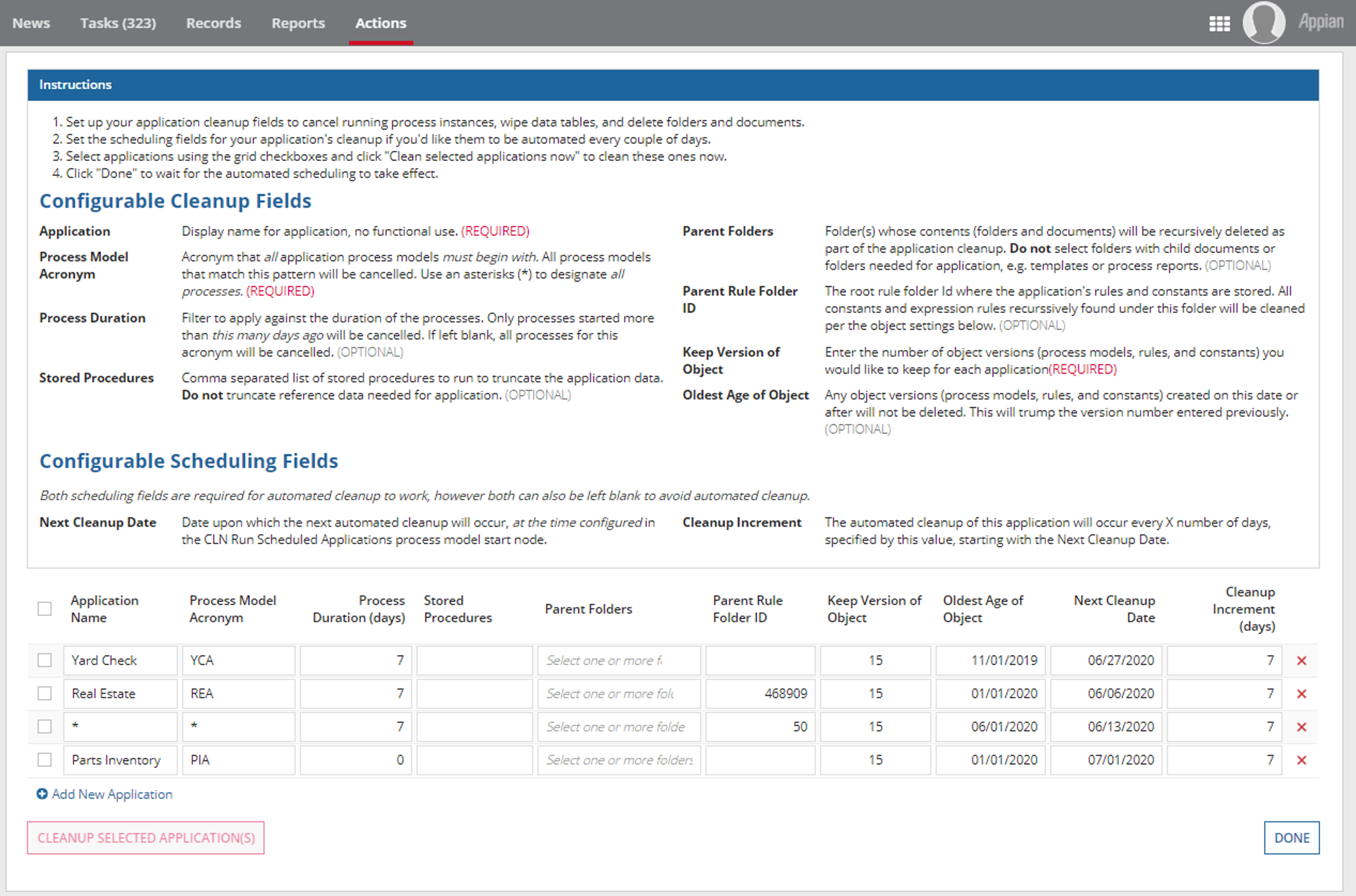The image size is (1356, 896).
Task: Click the Configurable Scheduling Fields heading
Action: 189,461
